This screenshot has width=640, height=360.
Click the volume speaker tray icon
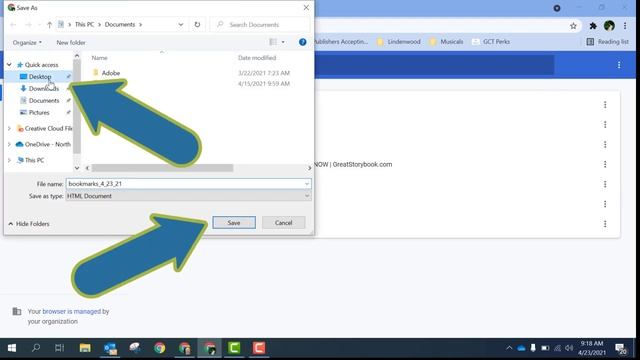point(569,348)
